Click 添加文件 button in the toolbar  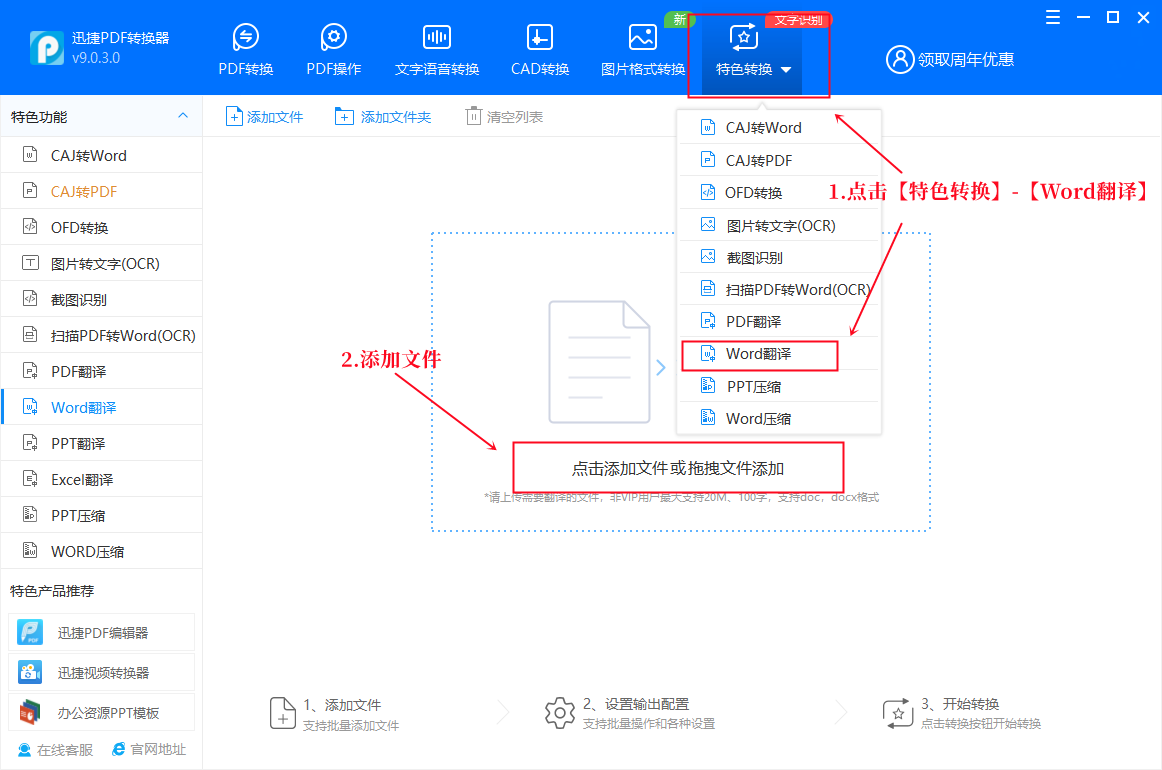(x=265, y=116)
